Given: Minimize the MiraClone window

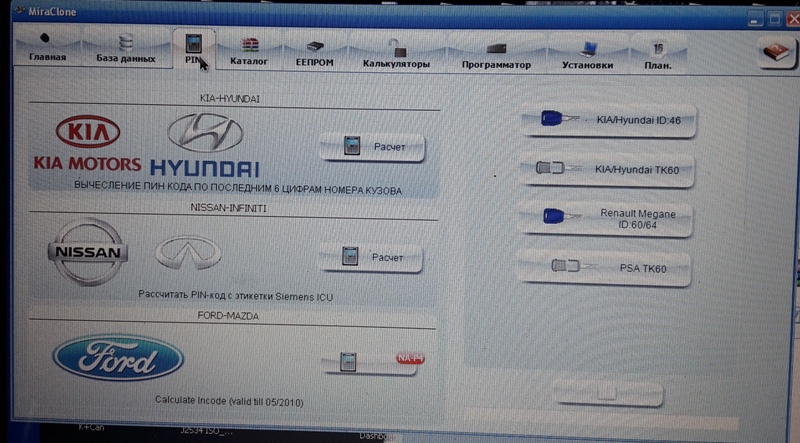Looking at the screenshot, I should [756, 19].
